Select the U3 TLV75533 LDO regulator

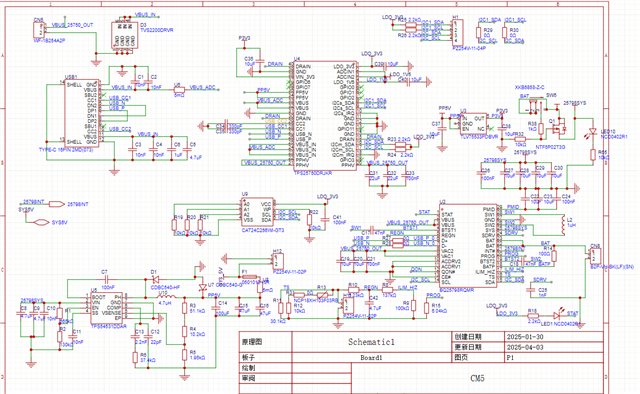coord(473,123)
